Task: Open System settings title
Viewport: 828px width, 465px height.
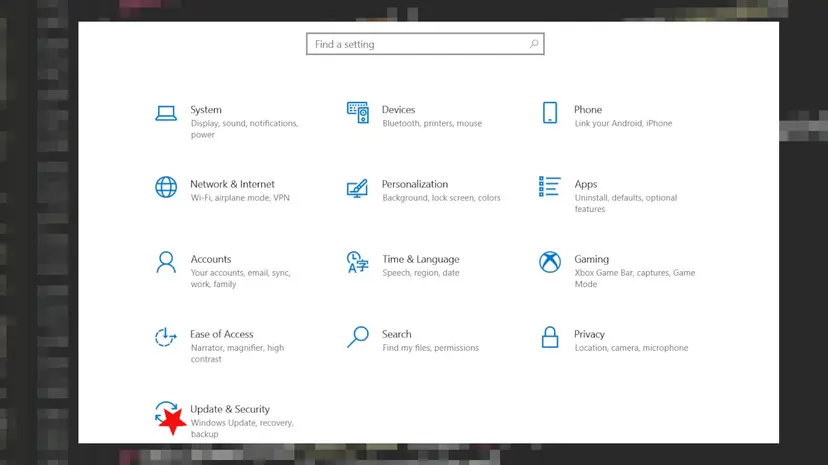Action: coord(206,110)
